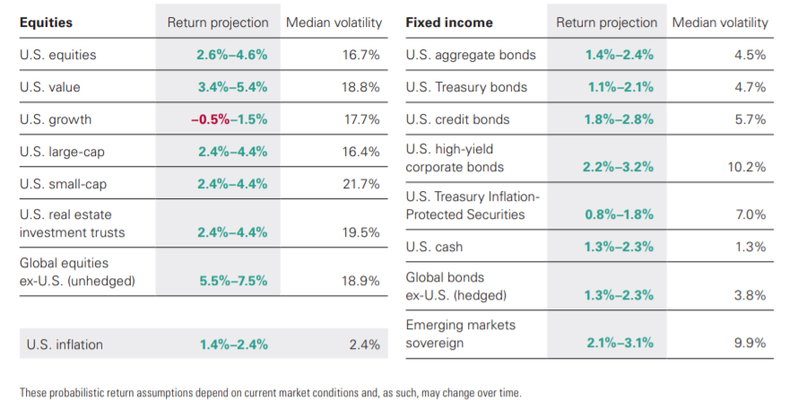Click the Fixed income table heading

[449, 23]
